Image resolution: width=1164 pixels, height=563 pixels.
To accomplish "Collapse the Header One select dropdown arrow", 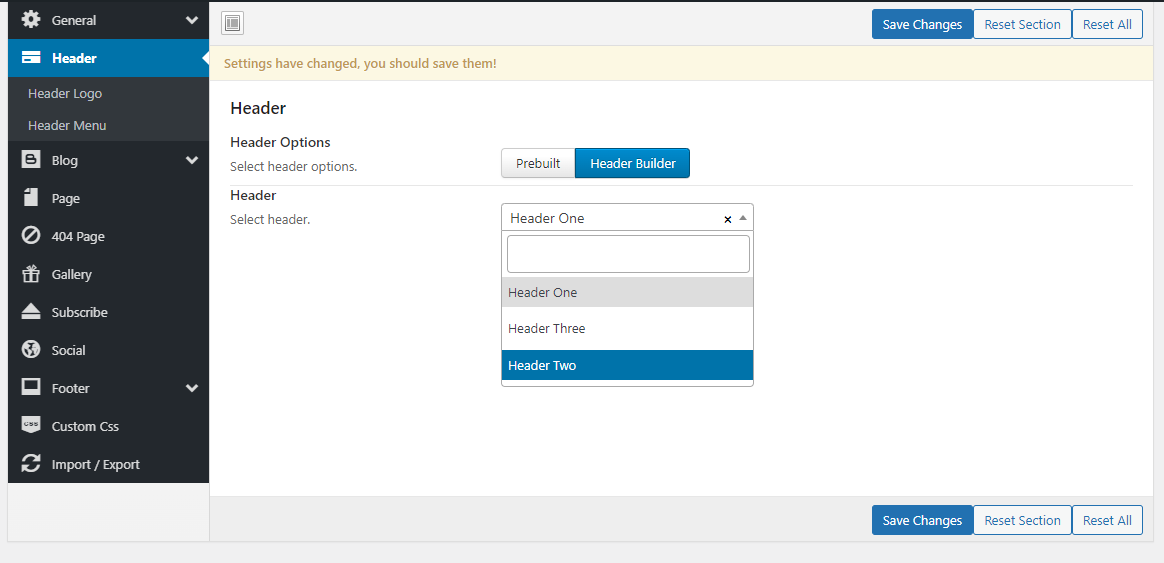I will [742, 218].
